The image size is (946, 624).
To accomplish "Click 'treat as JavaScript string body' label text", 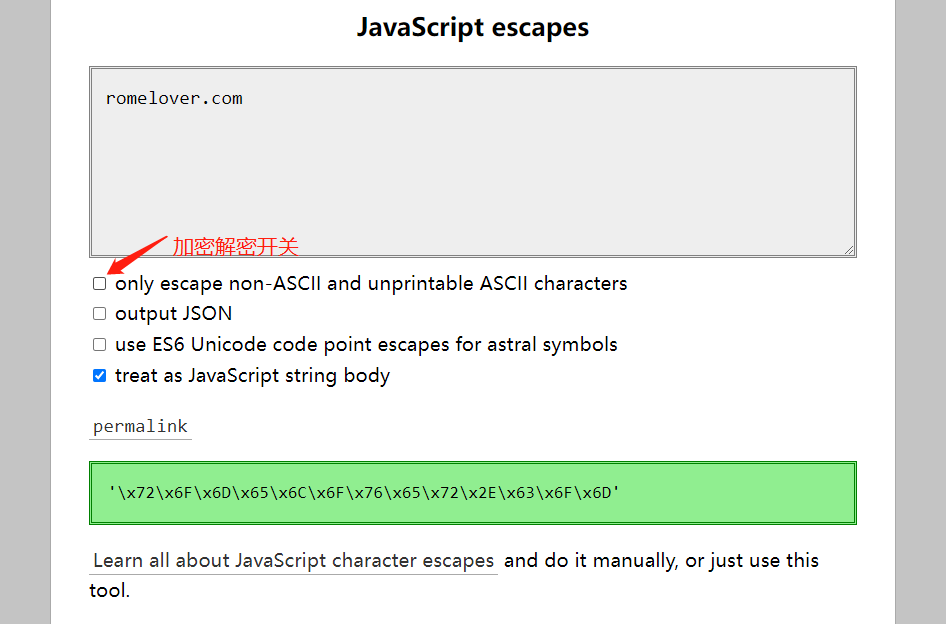I will pos(252,376).
